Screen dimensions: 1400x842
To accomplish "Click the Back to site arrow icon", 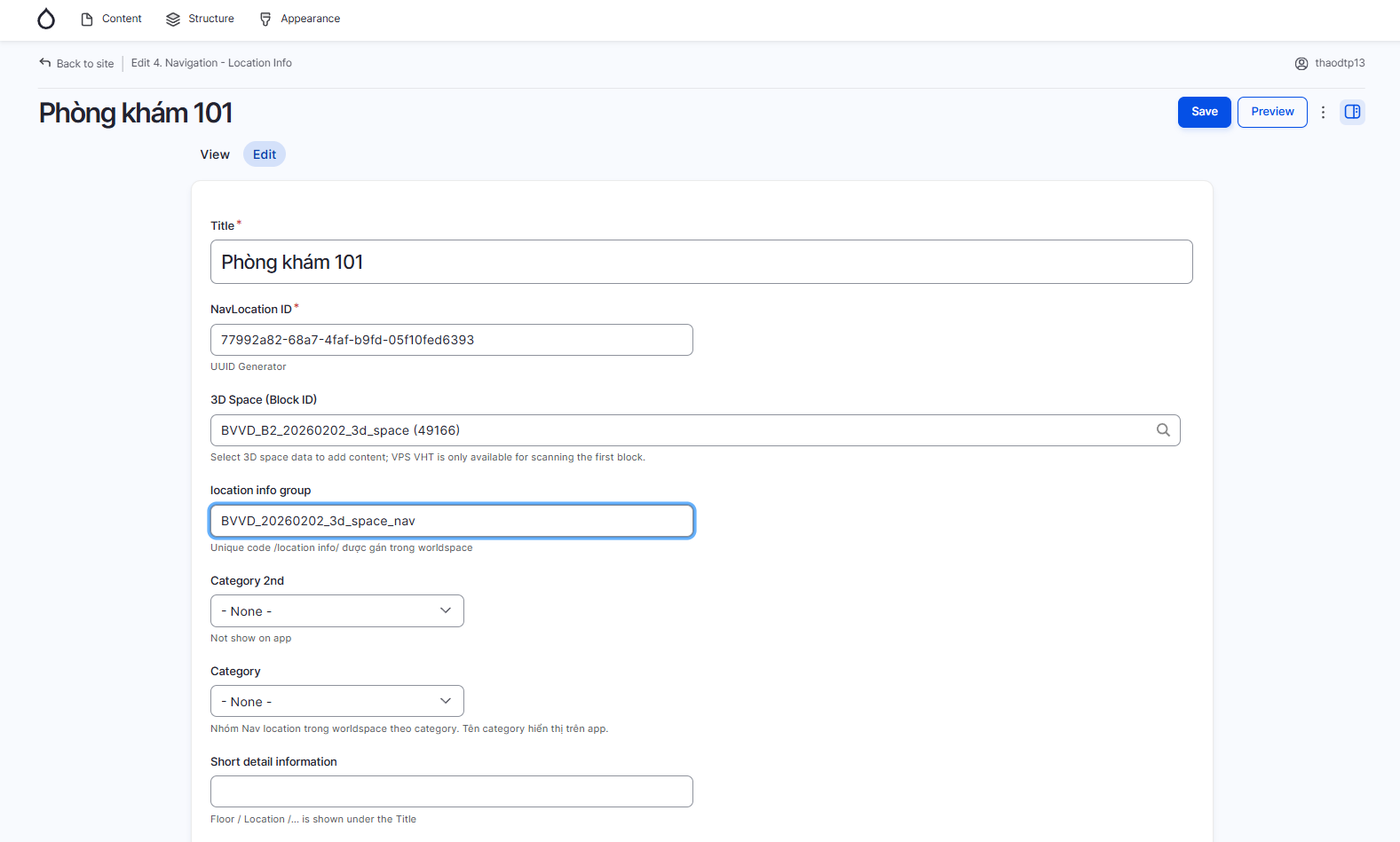I will [45, 63].
